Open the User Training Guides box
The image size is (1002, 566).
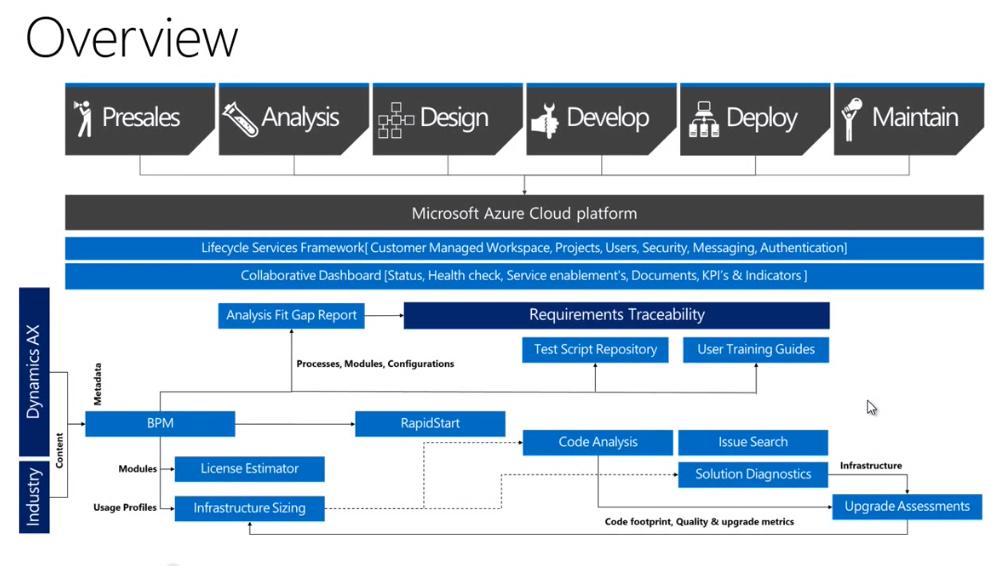[x=756, y=349]
